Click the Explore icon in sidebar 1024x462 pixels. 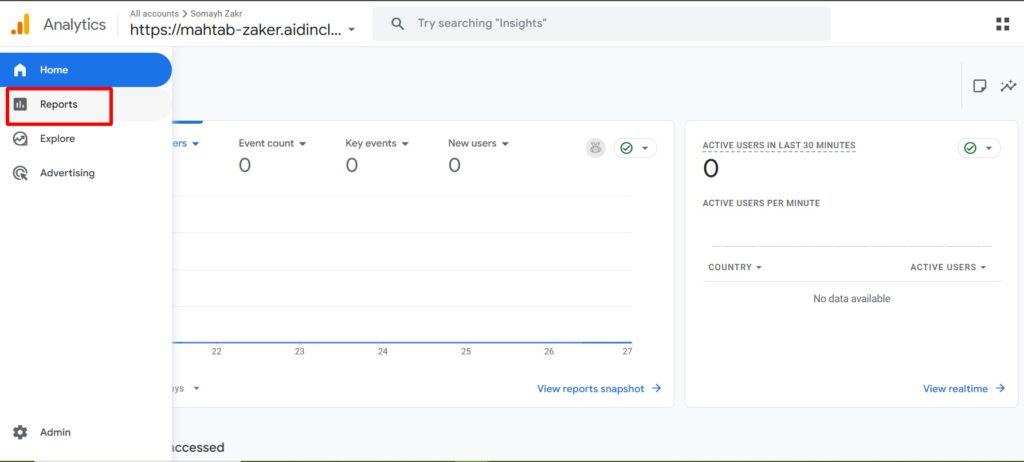pyautogui.click(x=20, y=139)
